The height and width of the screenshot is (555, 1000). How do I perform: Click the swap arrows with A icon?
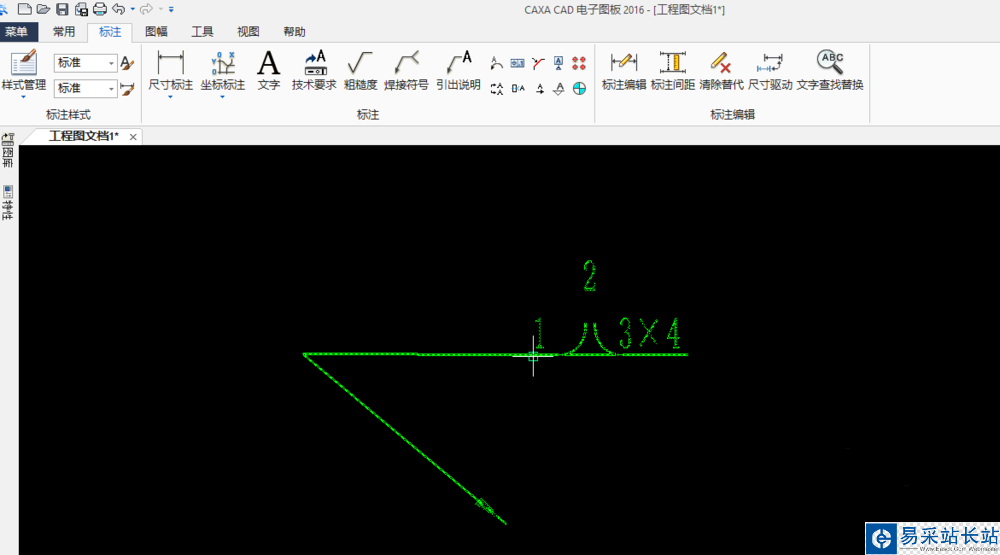point(497,89)
